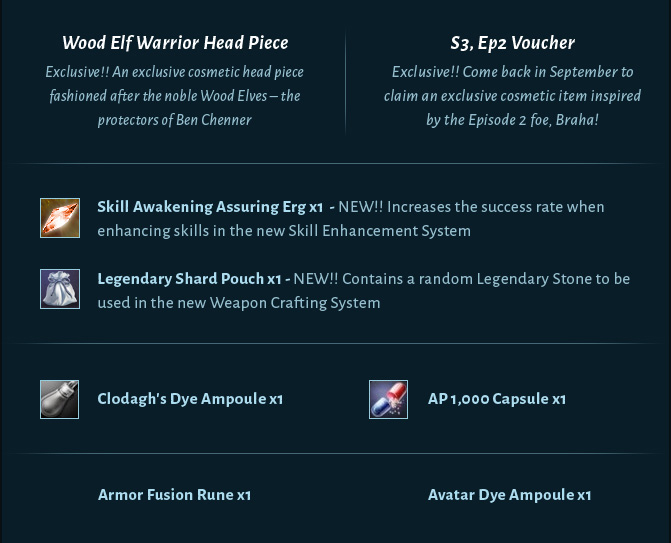Click the Episode 2 foe Braha description
Screen dimensions: 671x543
tap(512, 96)
